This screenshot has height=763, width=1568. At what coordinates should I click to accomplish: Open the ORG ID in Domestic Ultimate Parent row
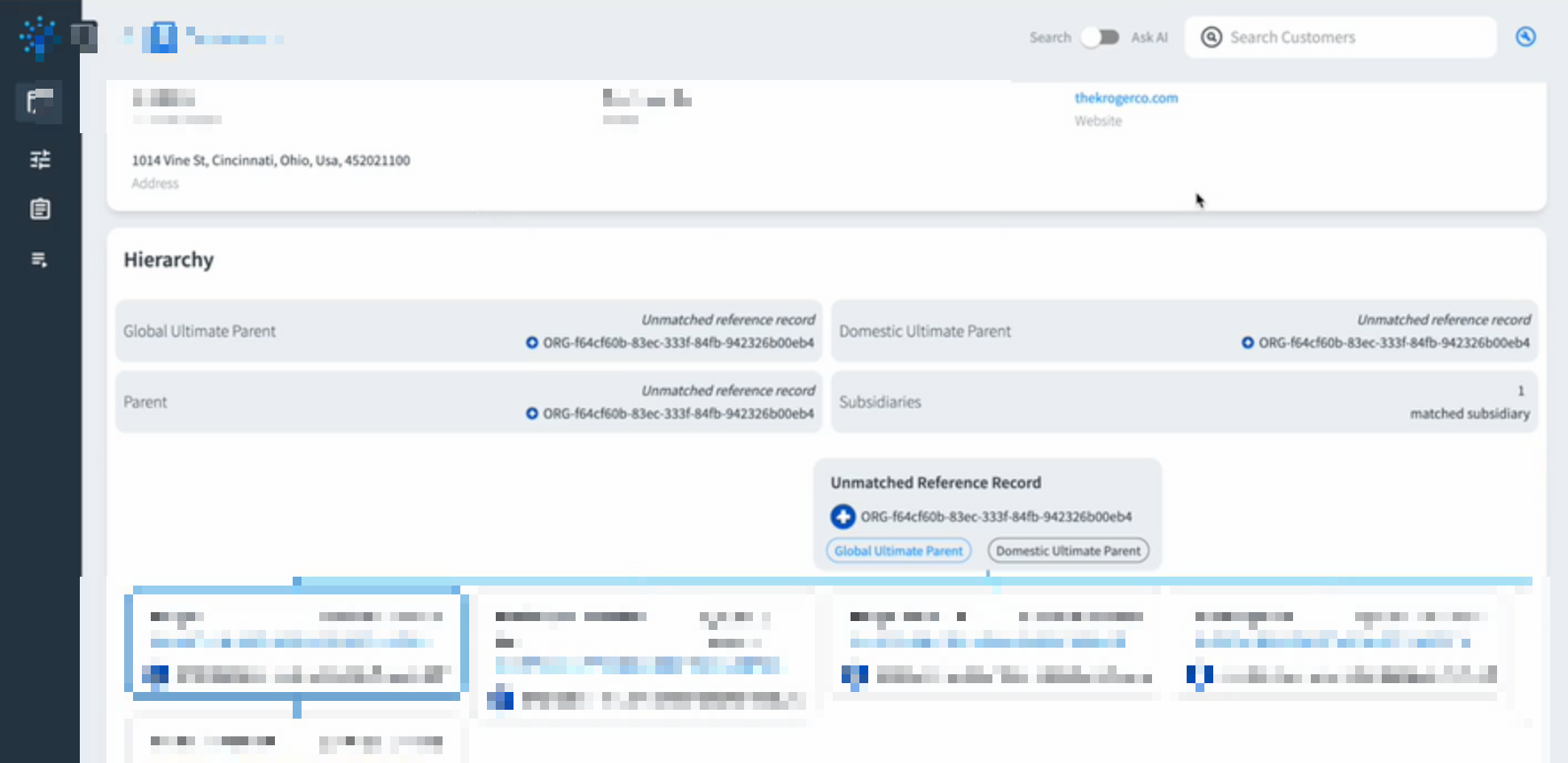[1394, 342]
